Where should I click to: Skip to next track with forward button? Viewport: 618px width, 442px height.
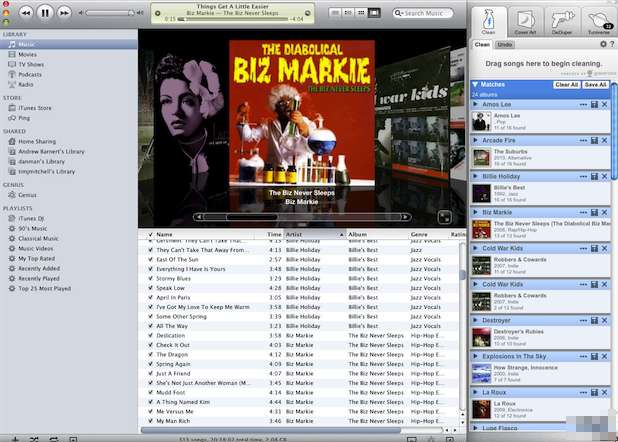point(64,13)
